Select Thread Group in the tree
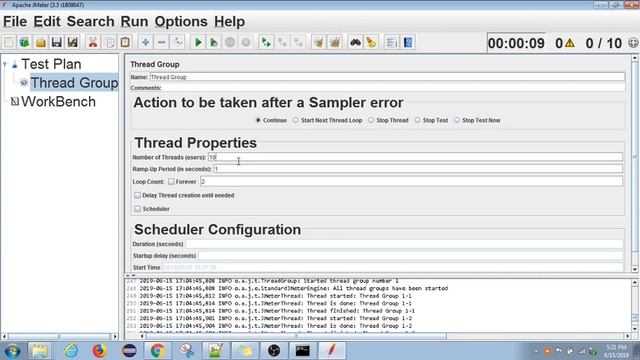The height and width of the screenshot is (360, 640). (x=74, y=83)
